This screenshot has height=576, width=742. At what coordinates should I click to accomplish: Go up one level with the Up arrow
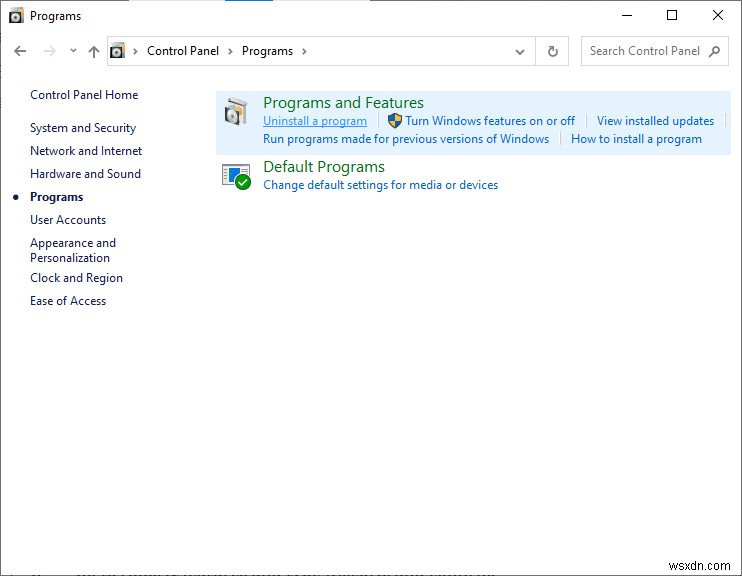[x=94, y=51]
